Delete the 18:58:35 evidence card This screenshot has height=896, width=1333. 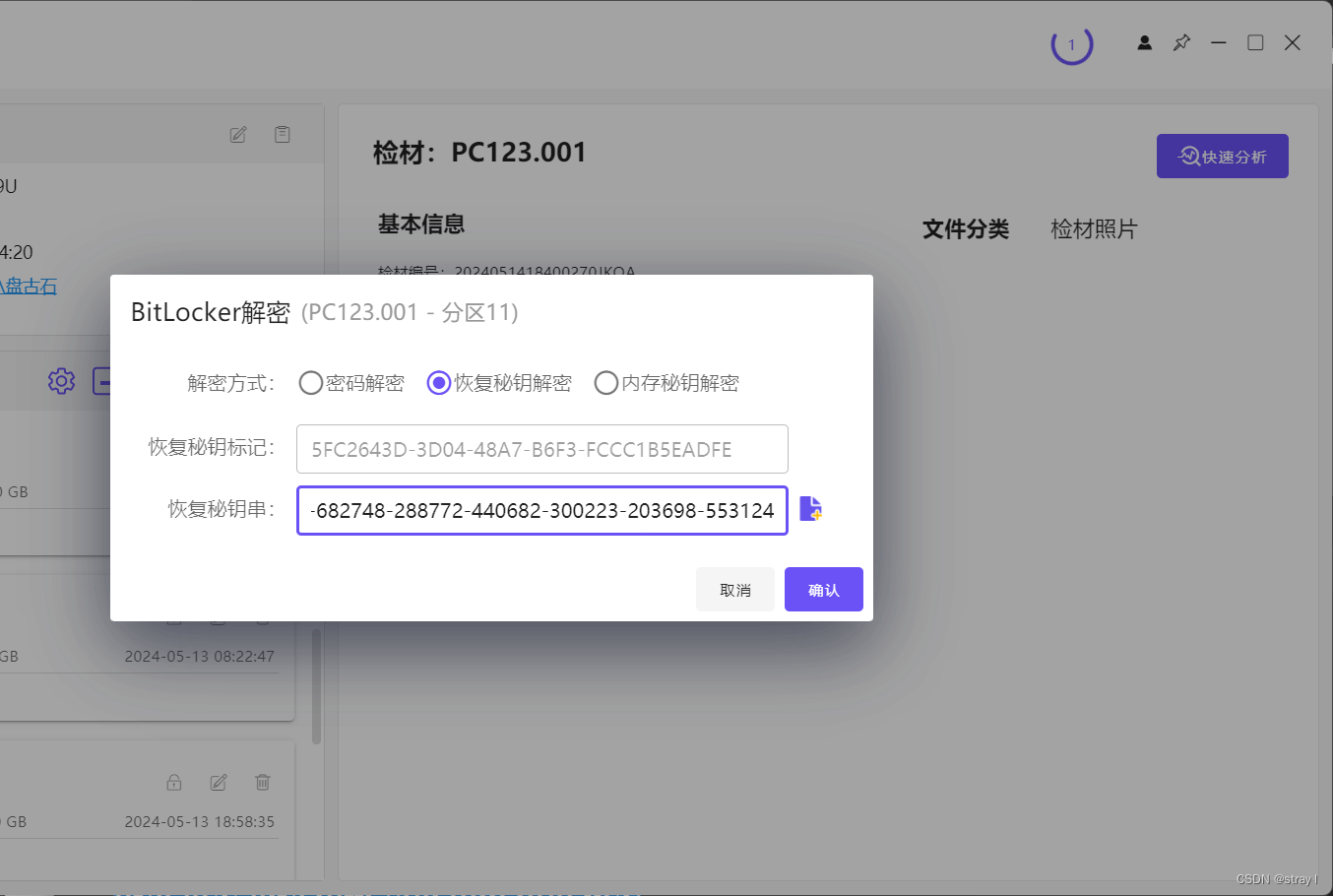263,782
